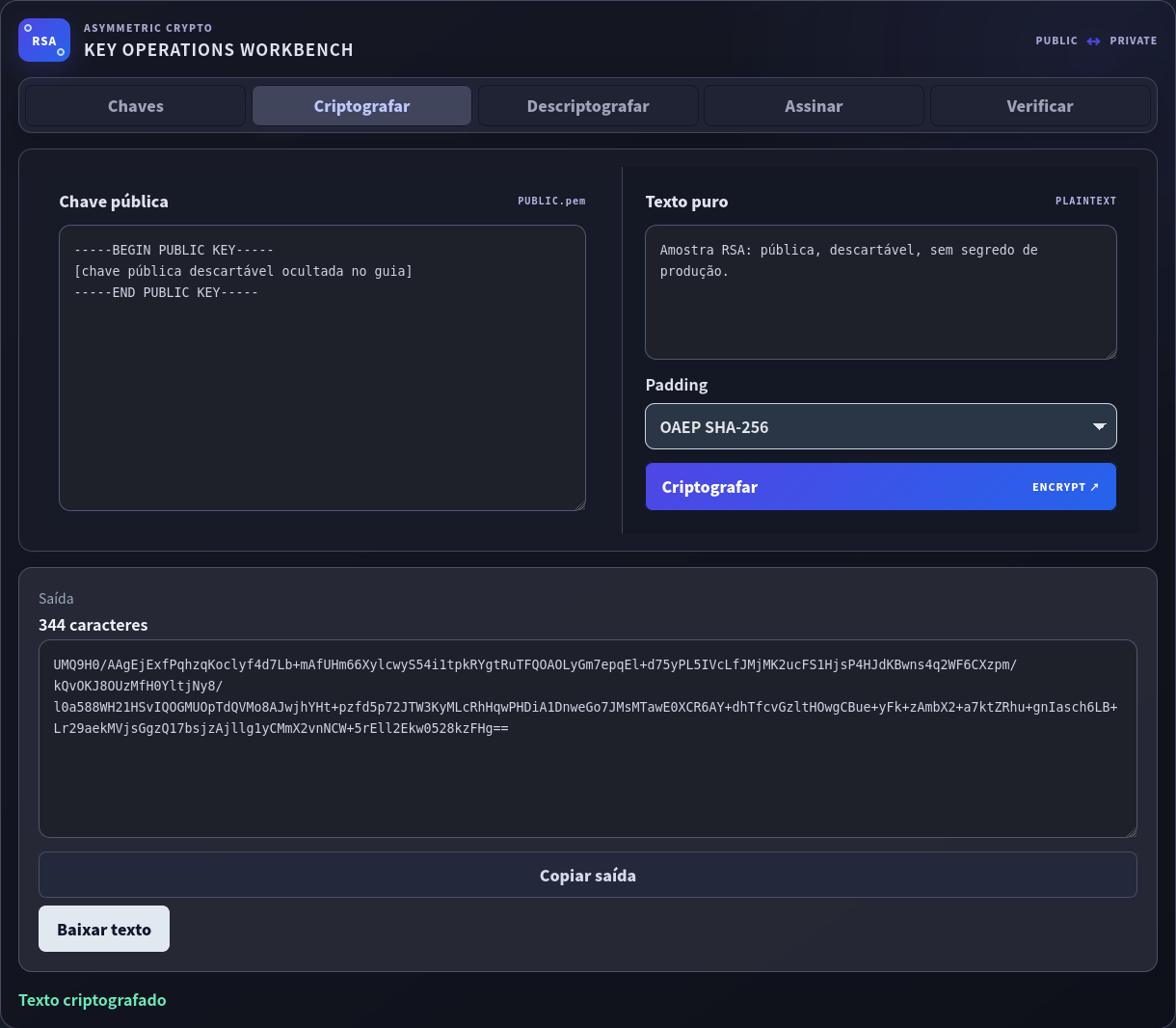The image size is (1176, 1028).
Task: Switch to the Descriptografar tab
Action: pos(588,106)
